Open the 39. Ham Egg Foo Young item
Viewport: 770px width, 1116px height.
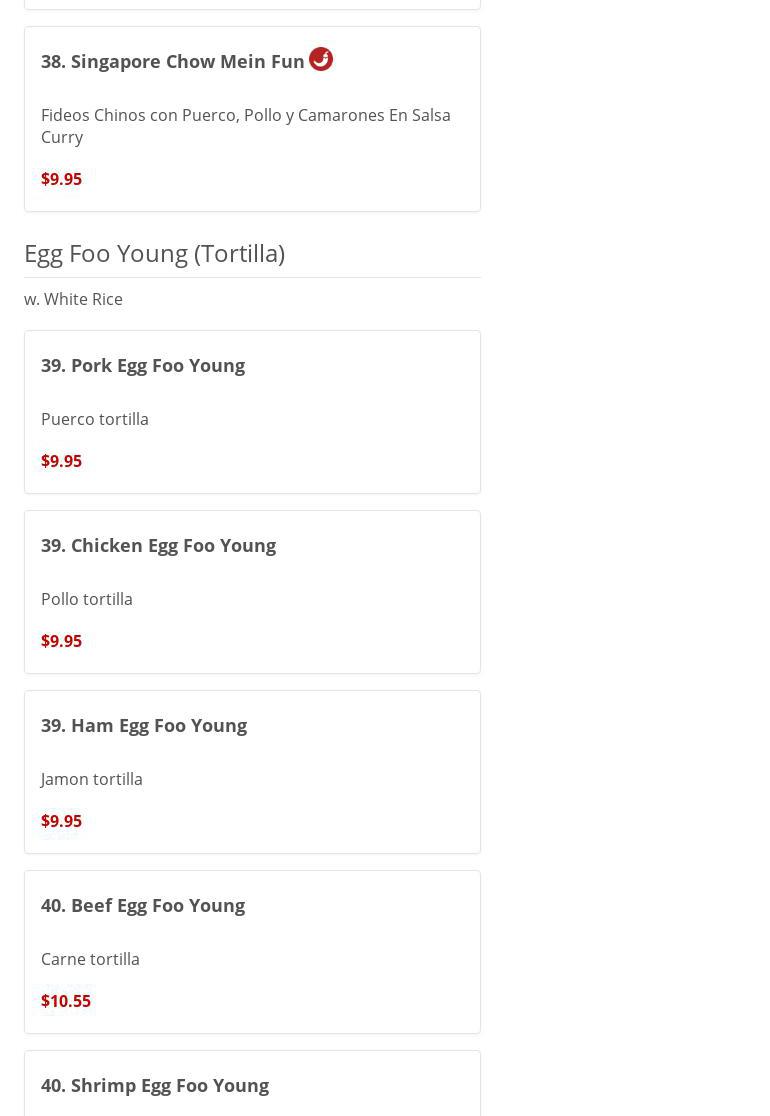[x=144, y=725]
